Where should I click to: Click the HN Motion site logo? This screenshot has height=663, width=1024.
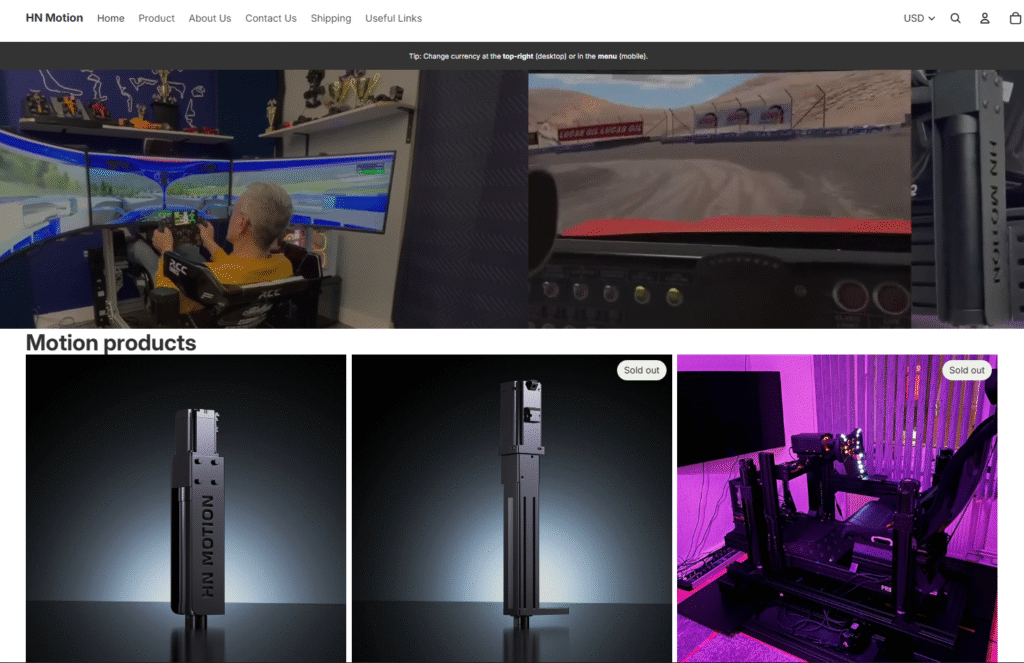pos(54,18)
